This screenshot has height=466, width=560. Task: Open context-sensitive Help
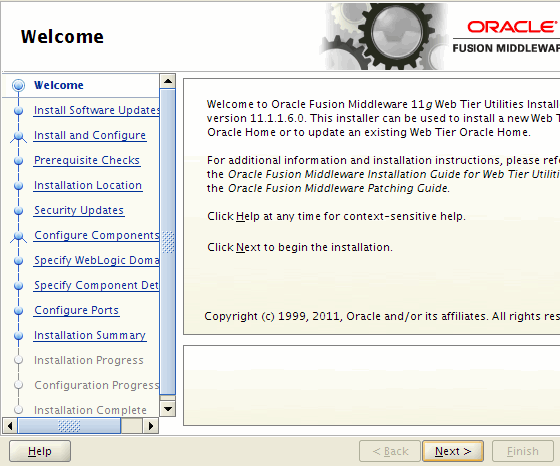40,451
